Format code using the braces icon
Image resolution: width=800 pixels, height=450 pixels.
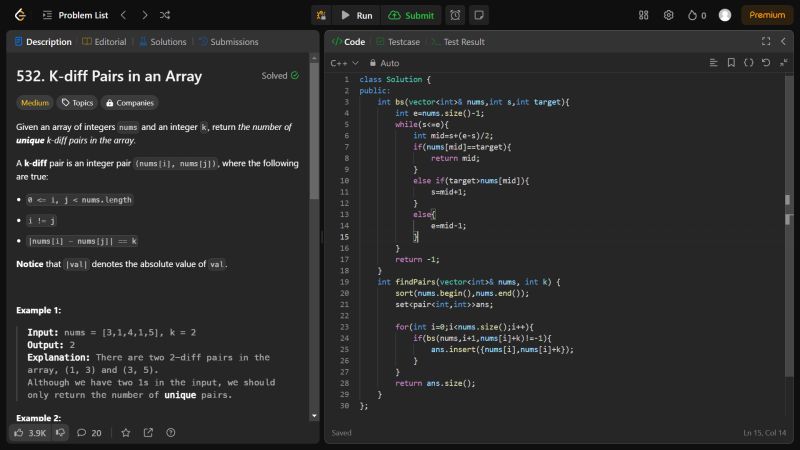(x=749, y=63)
